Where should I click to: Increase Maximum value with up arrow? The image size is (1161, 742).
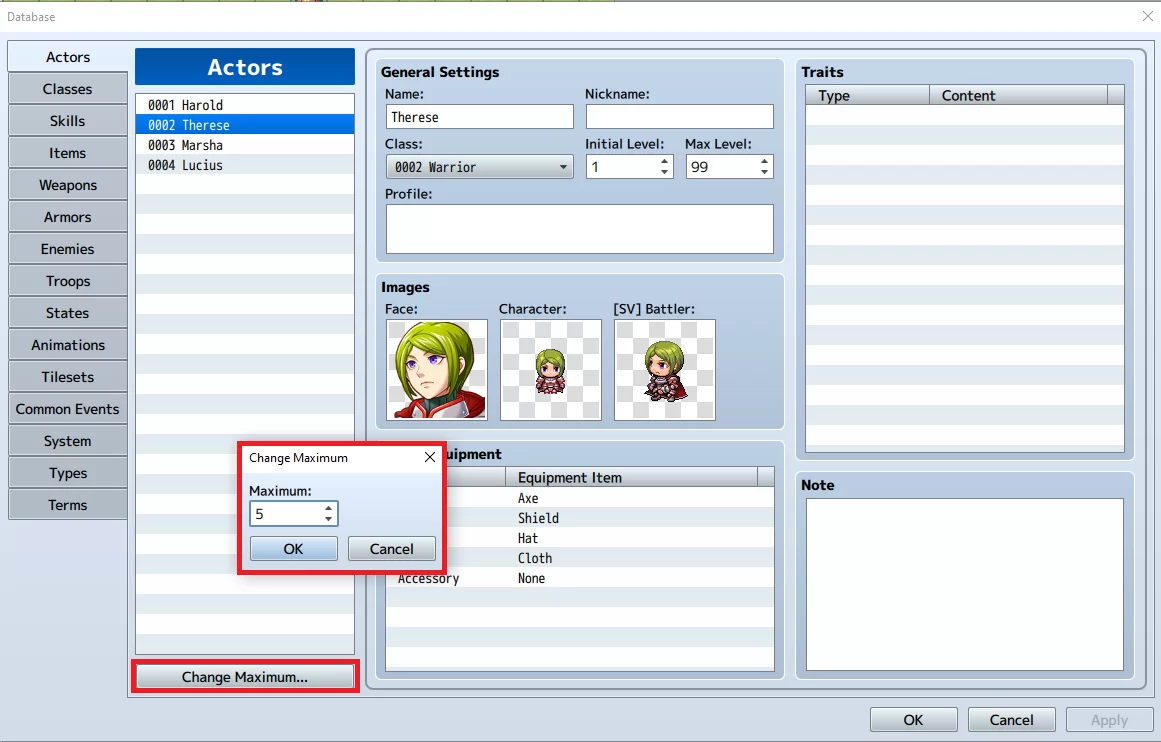click(x=328, y=509)
